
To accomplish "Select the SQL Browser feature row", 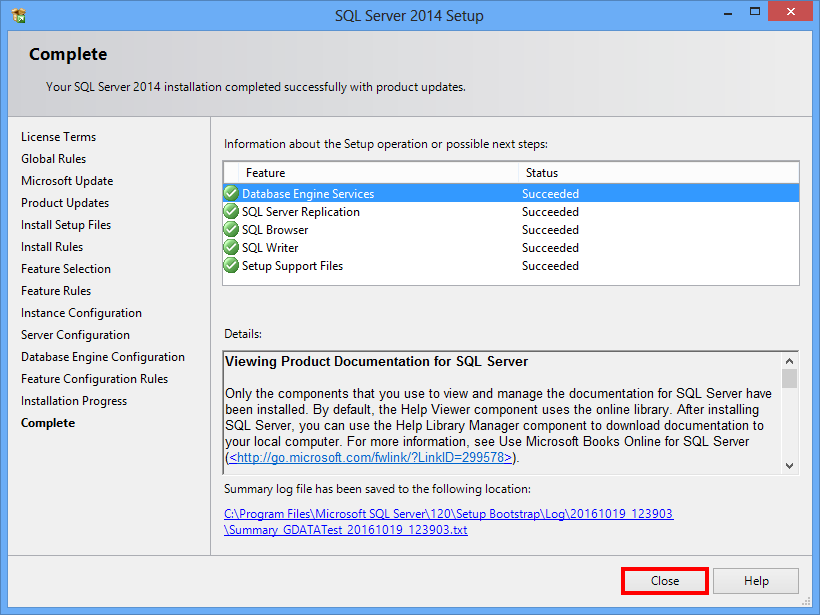I will (x=511, y=230).
